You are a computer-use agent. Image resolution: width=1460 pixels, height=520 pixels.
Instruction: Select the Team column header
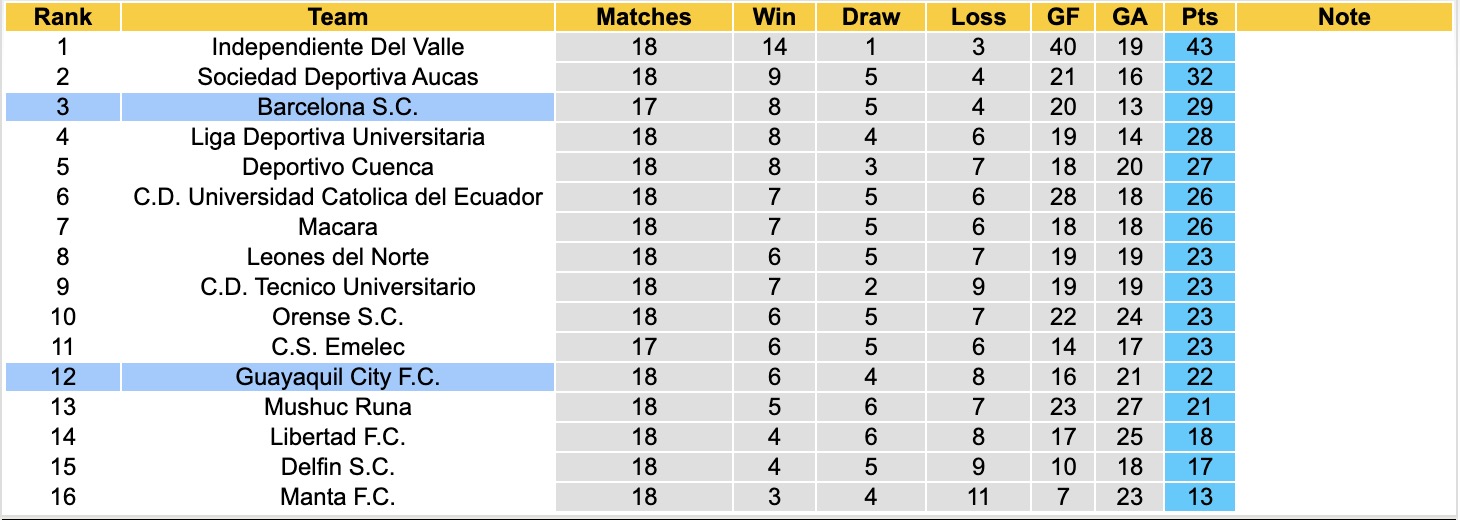(338, 17)
